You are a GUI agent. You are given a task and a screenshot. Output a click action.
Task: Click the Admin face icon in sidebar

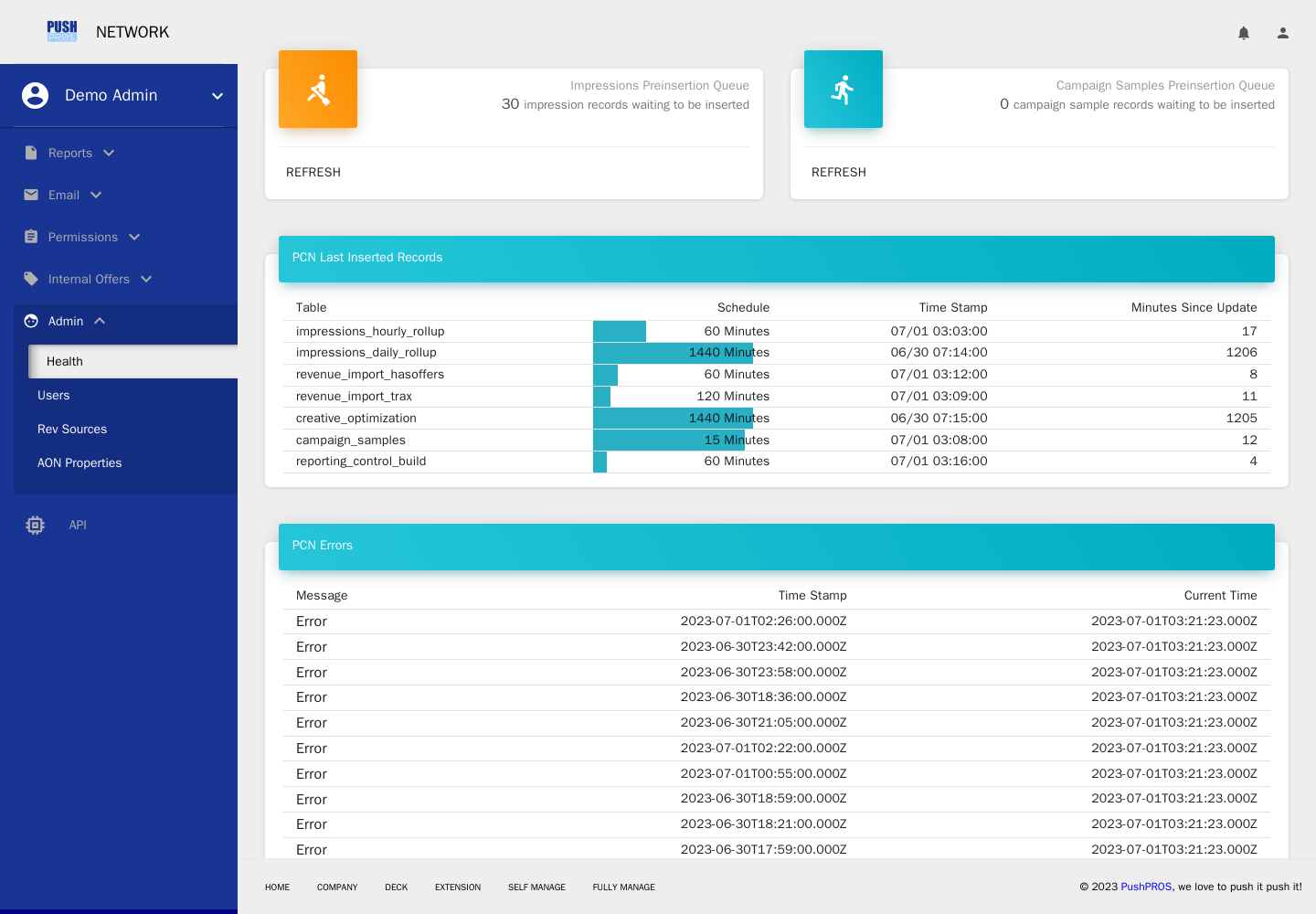[31, 321]
